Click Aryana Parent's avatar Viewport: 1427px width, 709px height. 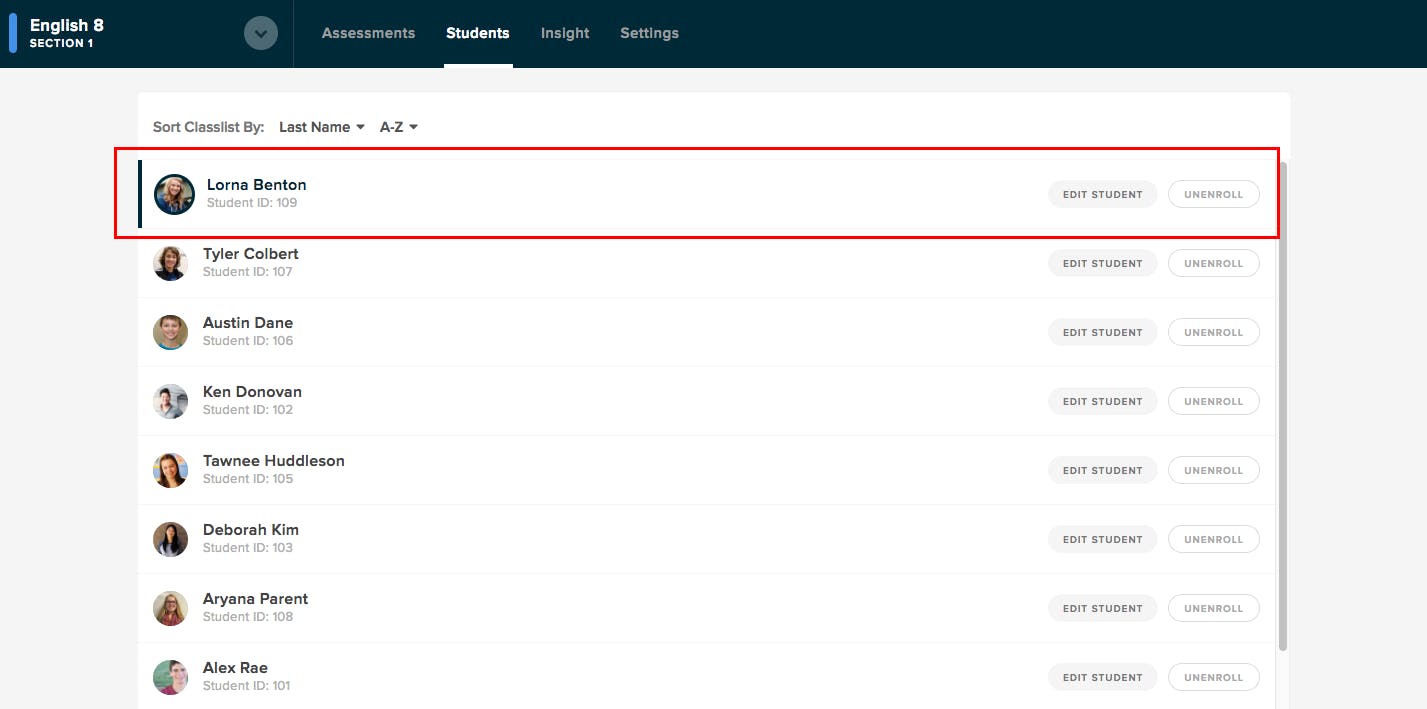coord(170,608)
